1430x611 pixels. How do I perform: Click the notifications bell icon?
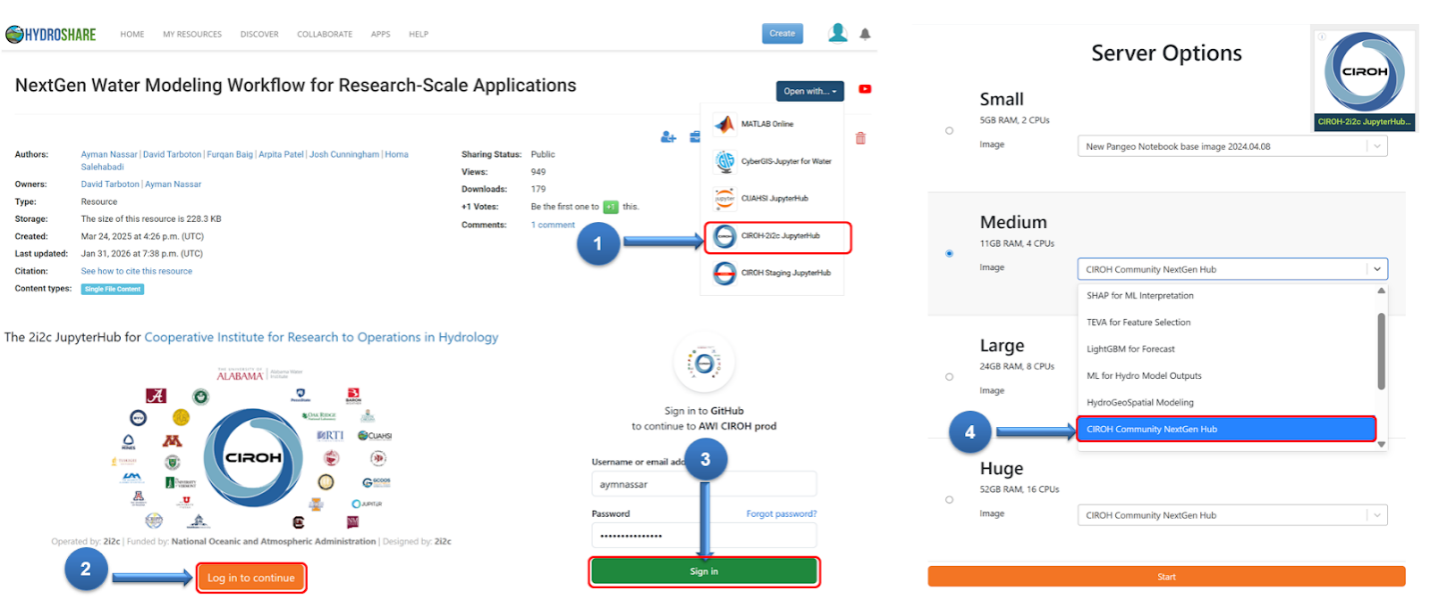865,34
